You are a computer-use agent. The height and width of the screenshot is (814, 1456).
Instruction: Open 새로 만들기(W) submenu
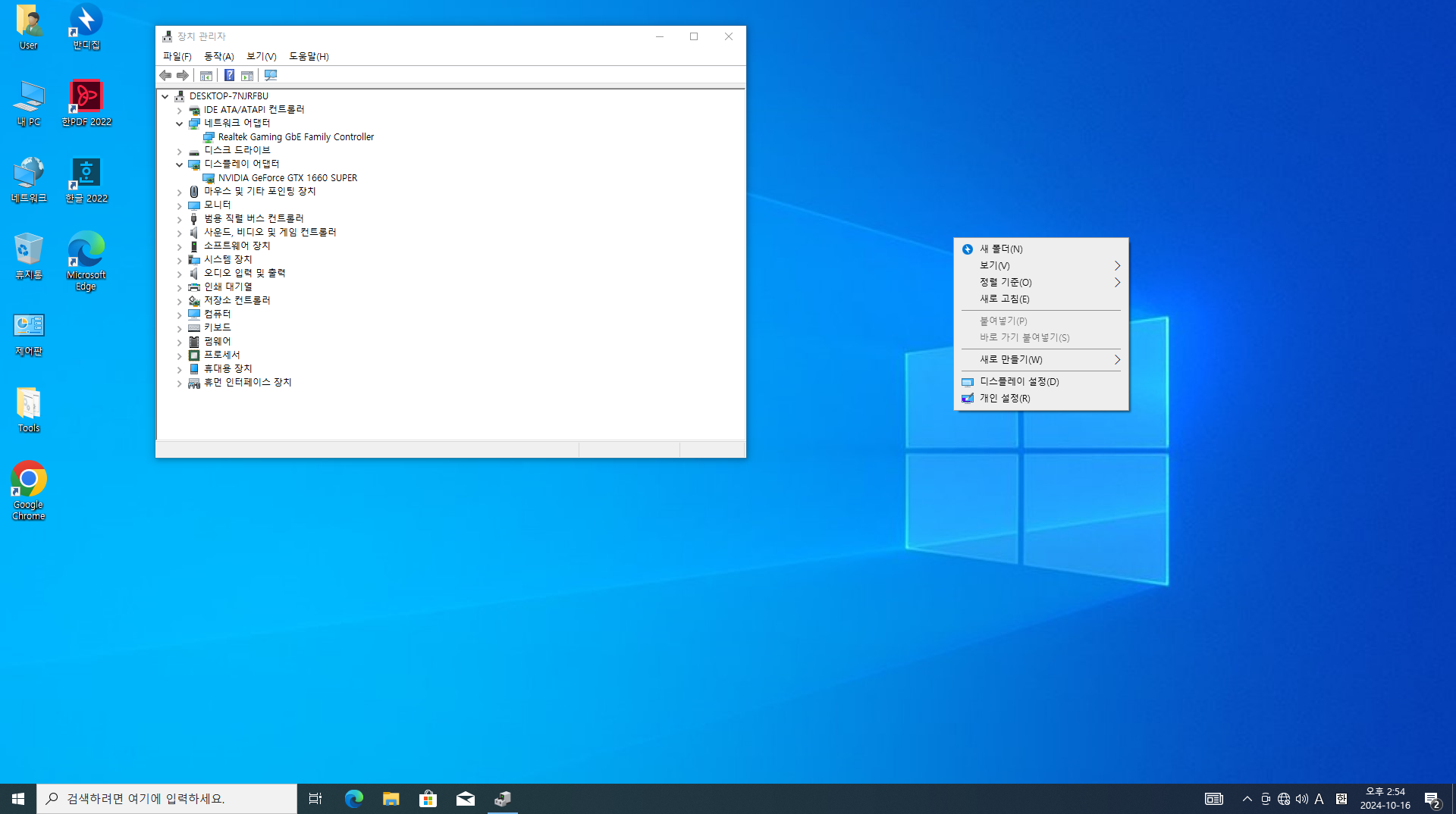(x=1041, y=359)
